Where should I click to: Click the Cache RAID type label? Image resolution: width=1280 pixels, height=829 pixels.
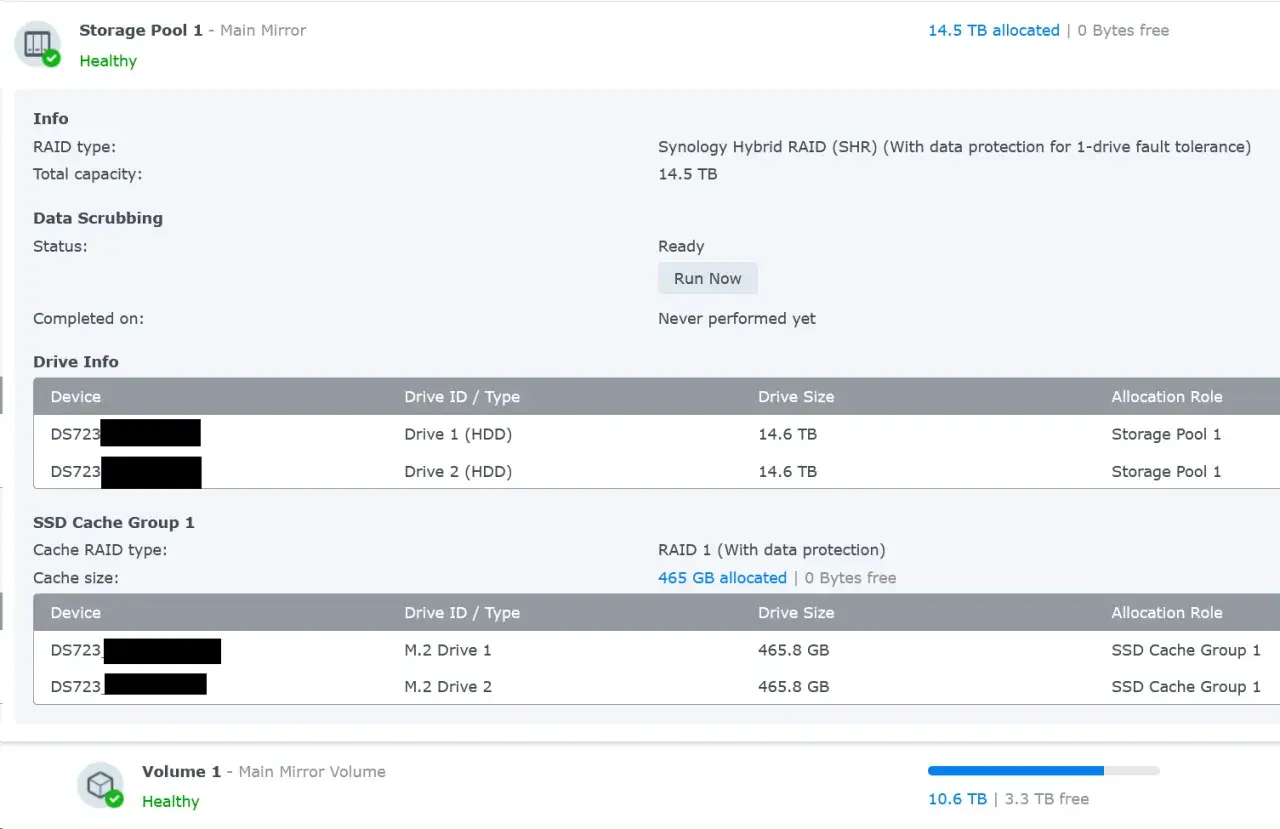tap(100, 550)
